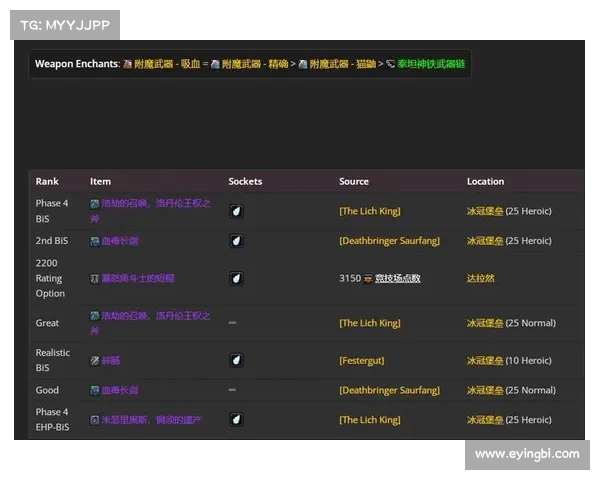Click socket gem icon in Phase 4 EHP-BiS row
The image size is (600, 480).
pyautogui.click(x=236, y=420)
